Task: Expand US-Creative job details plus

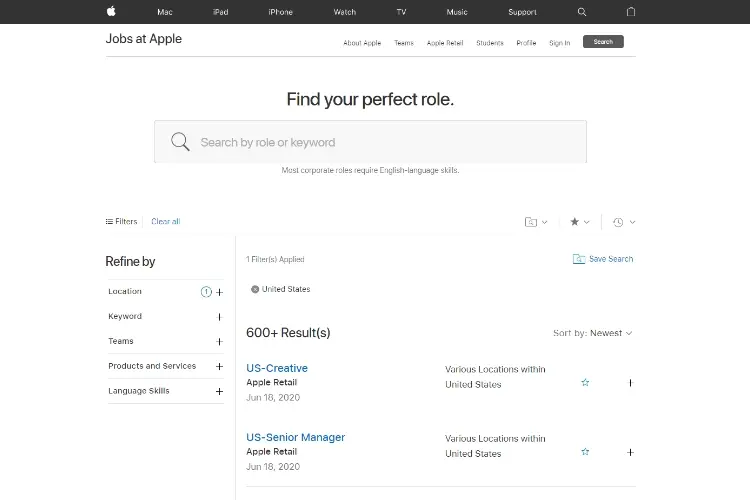Action: coord(630,383)
